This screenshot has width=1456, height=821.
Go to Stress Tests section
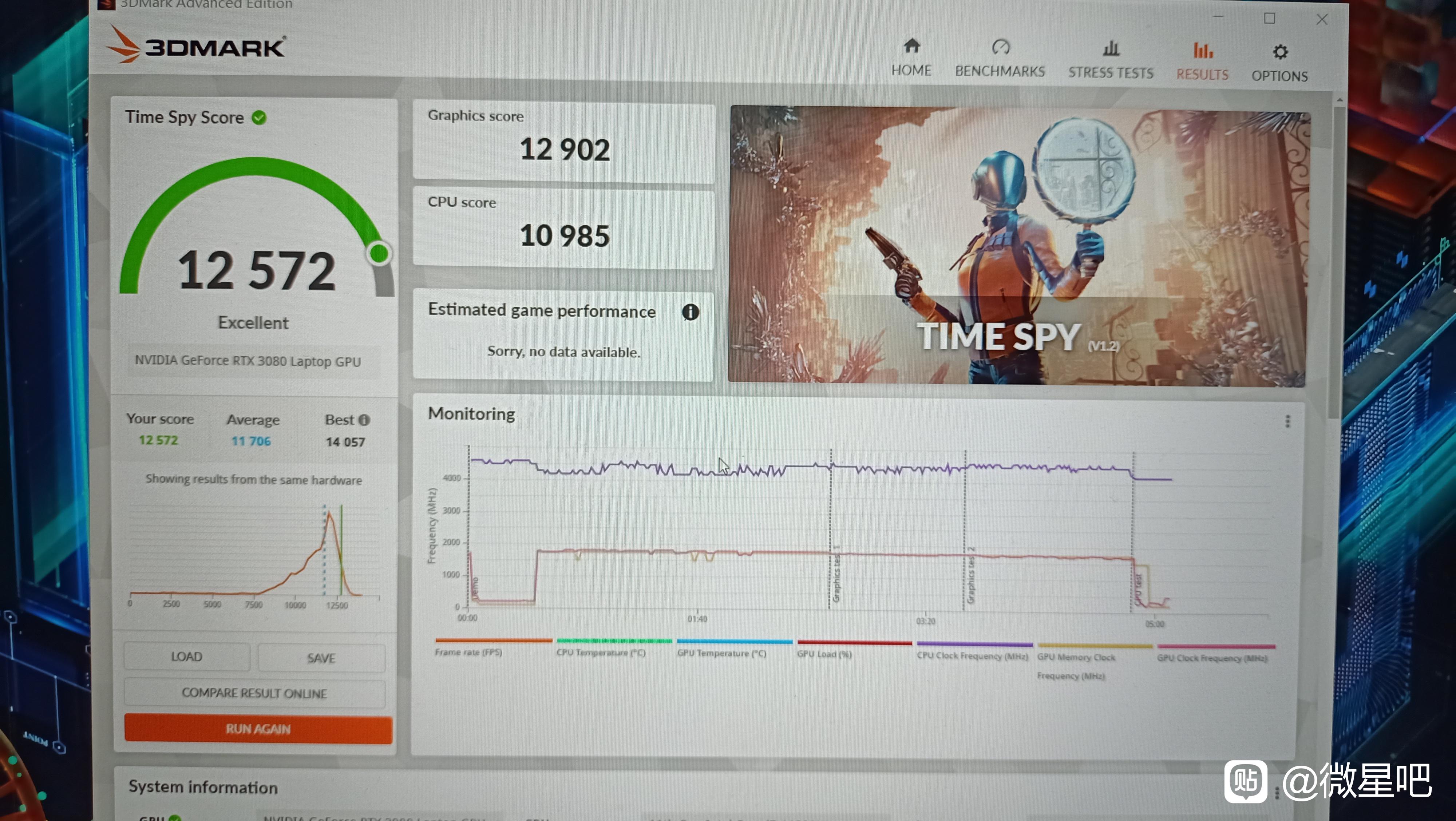(x=1110, y=60)
